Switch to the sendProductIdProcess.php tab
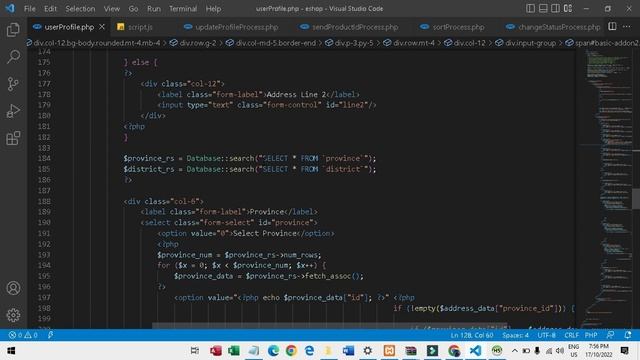Screen dimensions: 640x360 (355, 27)
